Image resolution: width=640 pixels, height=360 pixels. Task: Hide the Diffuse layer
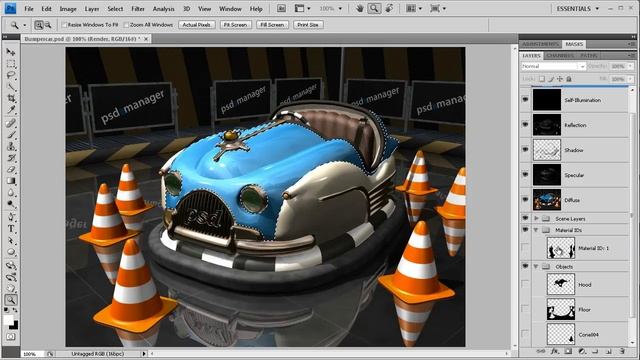(x=525, y=200)
